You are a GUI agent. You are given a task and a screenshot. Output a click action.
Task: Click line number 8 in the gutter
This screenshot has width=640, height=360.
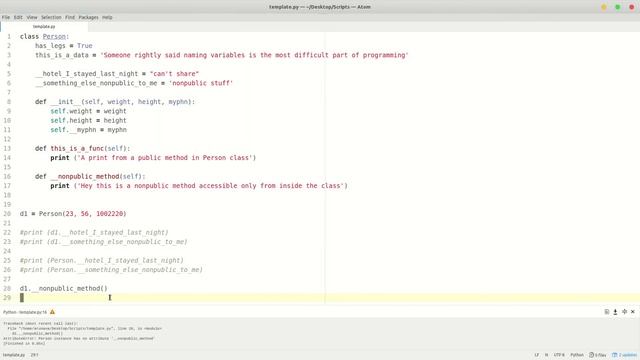[9, 102]
